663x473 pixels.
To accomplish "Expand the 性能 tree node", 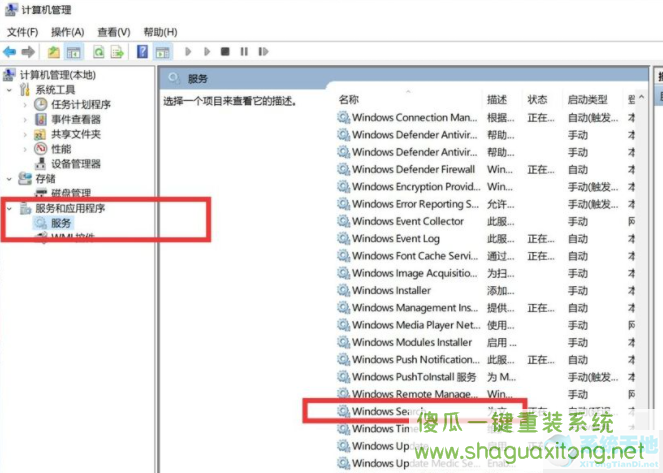I will 25,149.
